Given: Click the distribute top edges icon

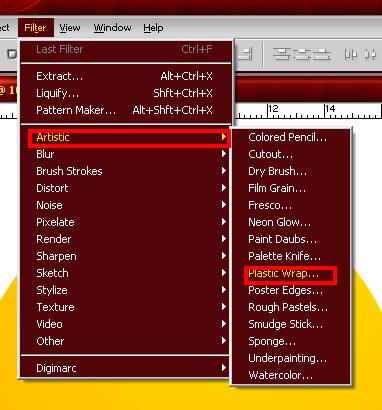Looking at the screenshot, I should coord(283,54).
